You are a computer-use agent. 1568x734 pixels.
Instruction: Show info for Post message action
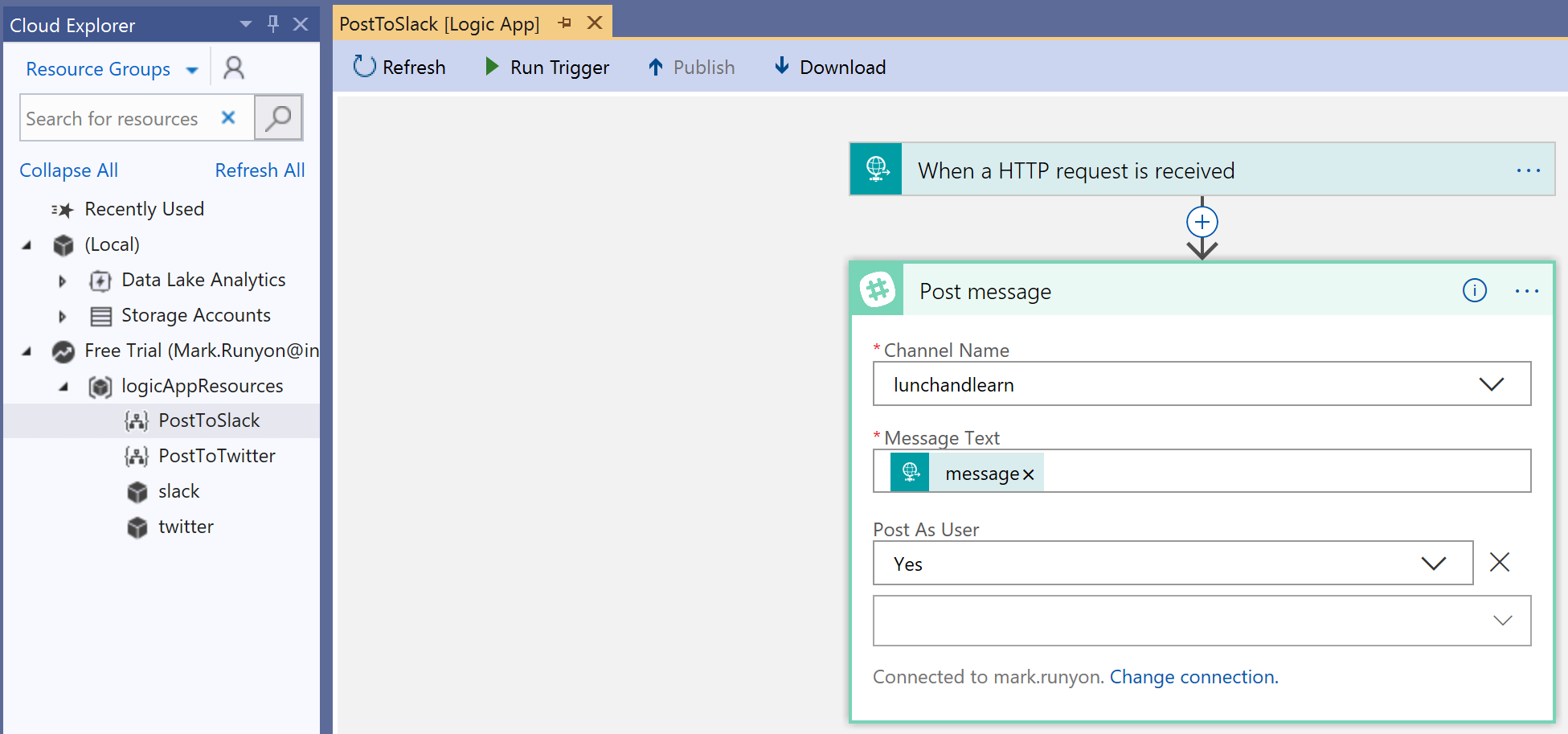1475,290
